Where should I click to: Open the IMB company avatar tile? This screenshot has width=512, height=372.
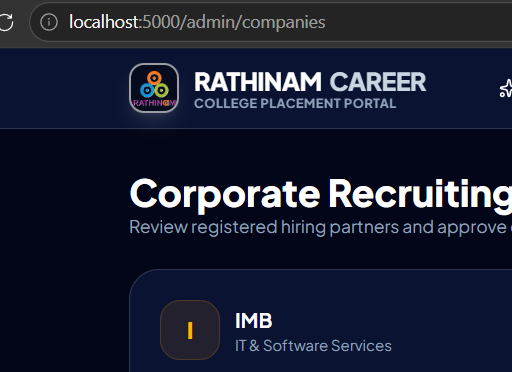[x=190, y=330]
